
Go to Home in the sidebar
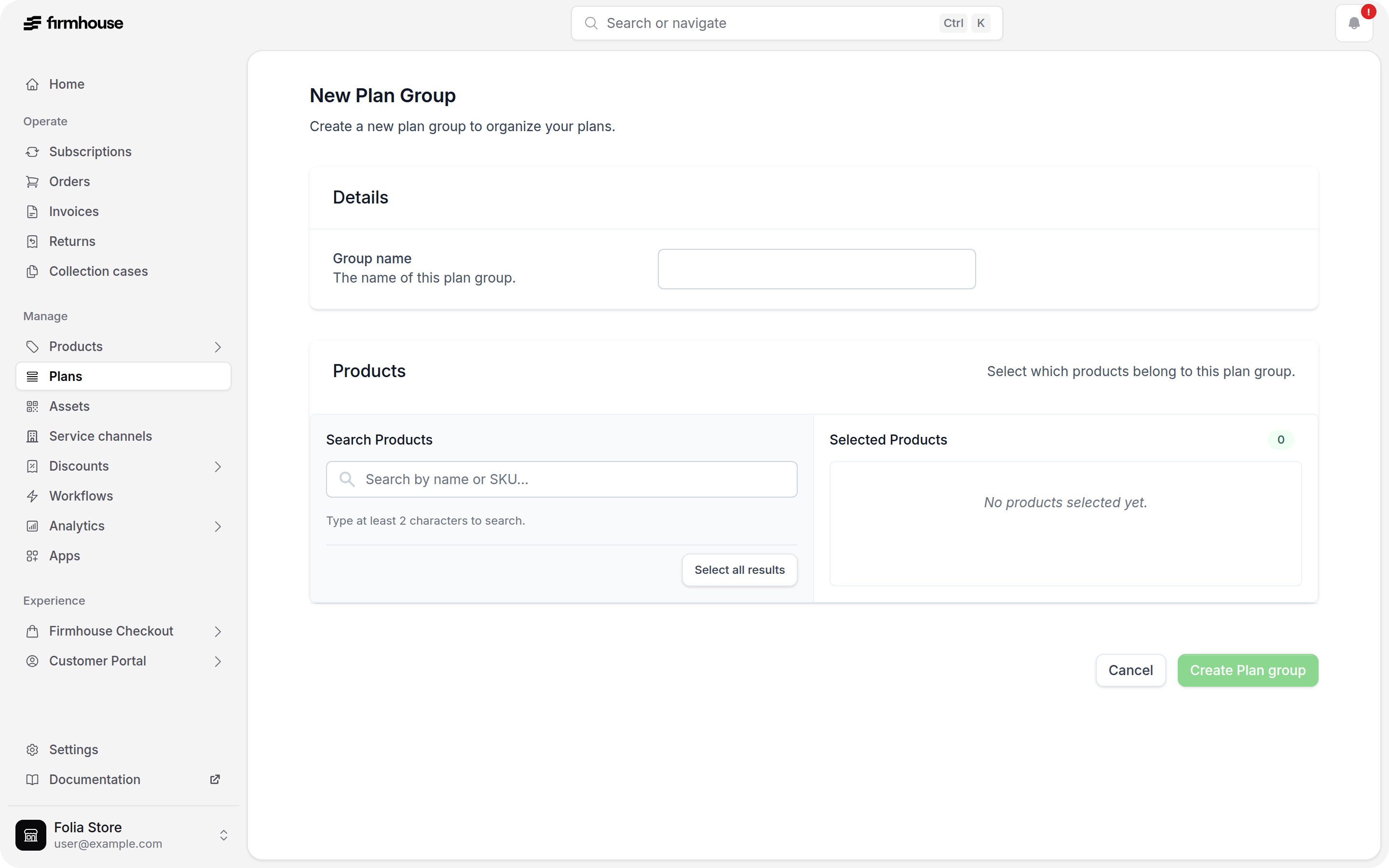tap(123, 84)
